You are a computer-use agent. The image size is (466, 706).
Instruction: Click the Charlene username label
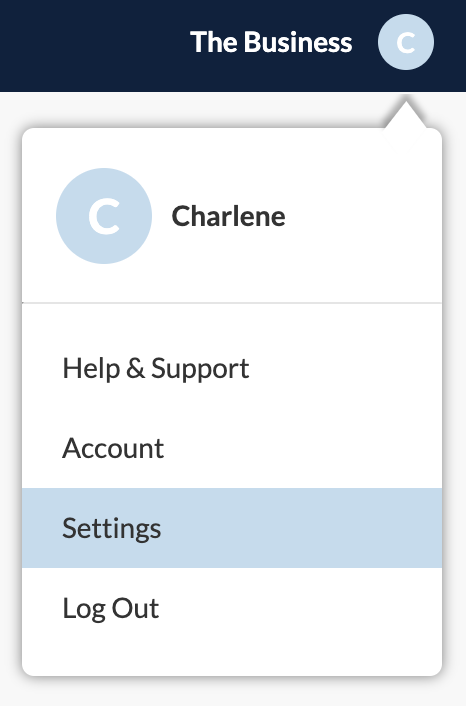pos(228,216)
